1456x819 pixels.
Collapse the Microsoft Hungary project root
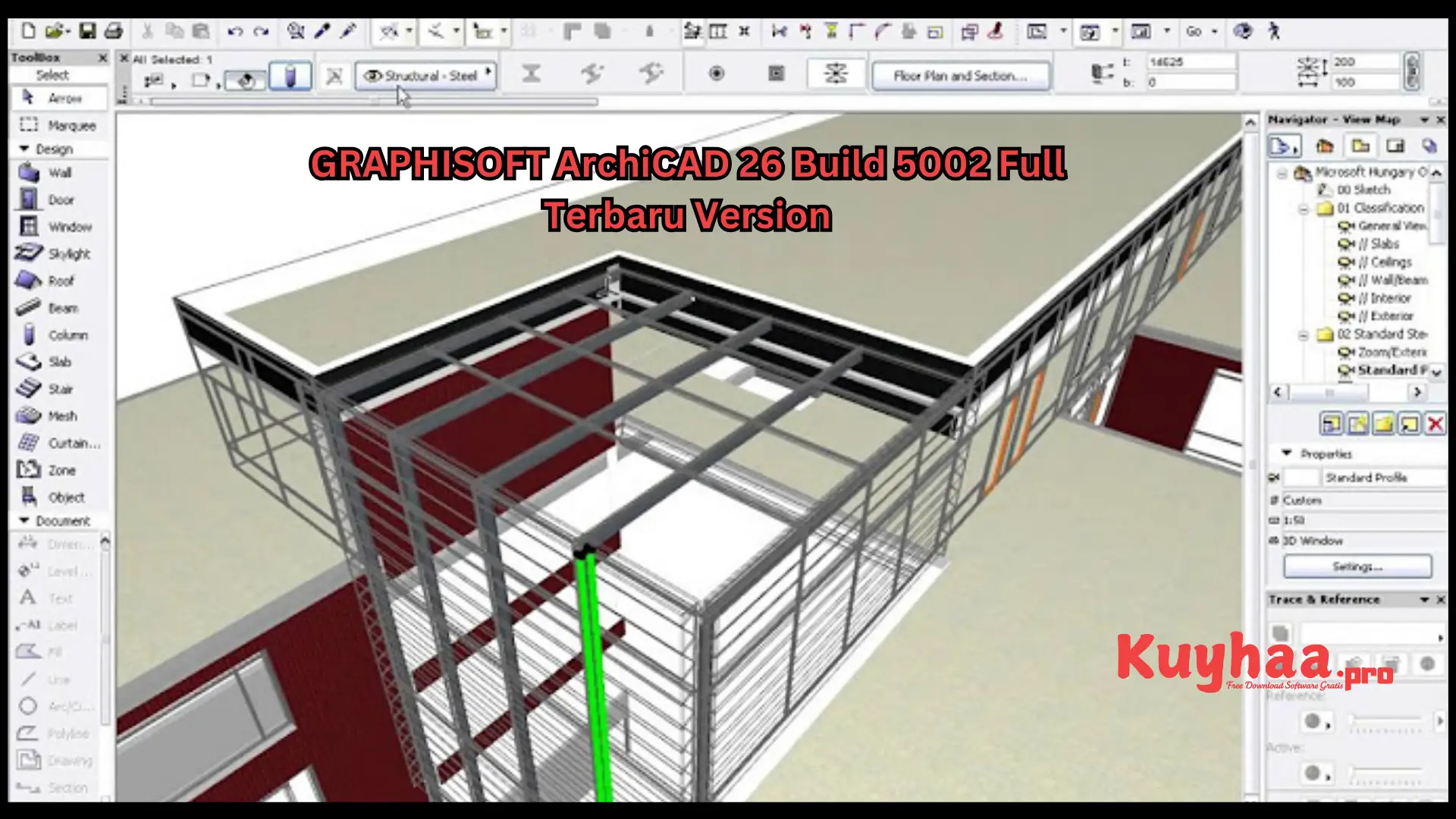[x=1282, y=173]
